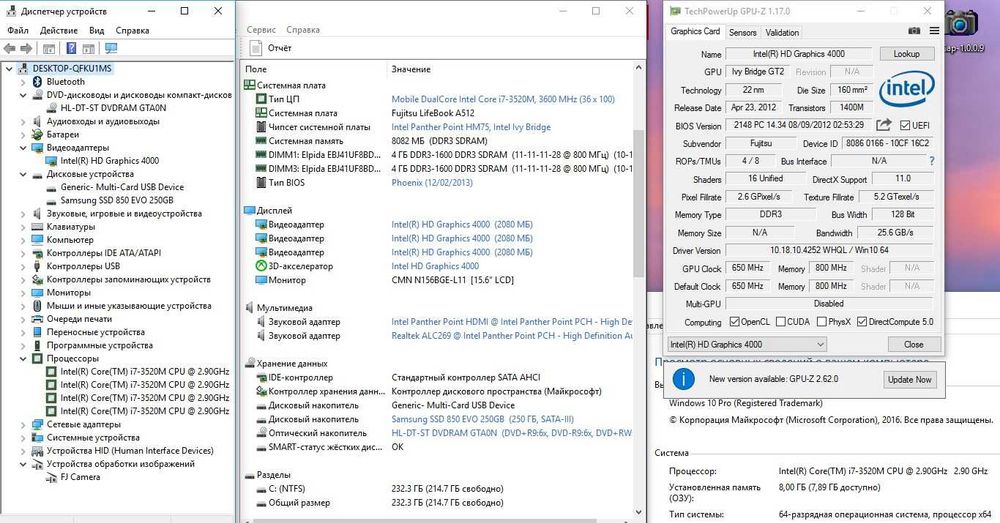
Task: Click the blue info icon in GPU-Z update notice
Action: point(683,379)
